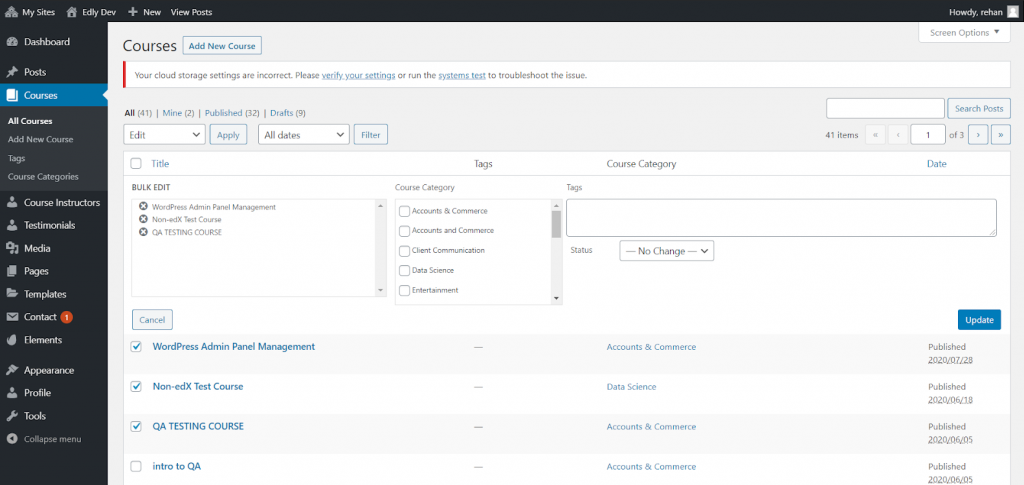Click the Testimonials person icon
The width and height of the screenshot is (1024, 485).
point(12,225)
